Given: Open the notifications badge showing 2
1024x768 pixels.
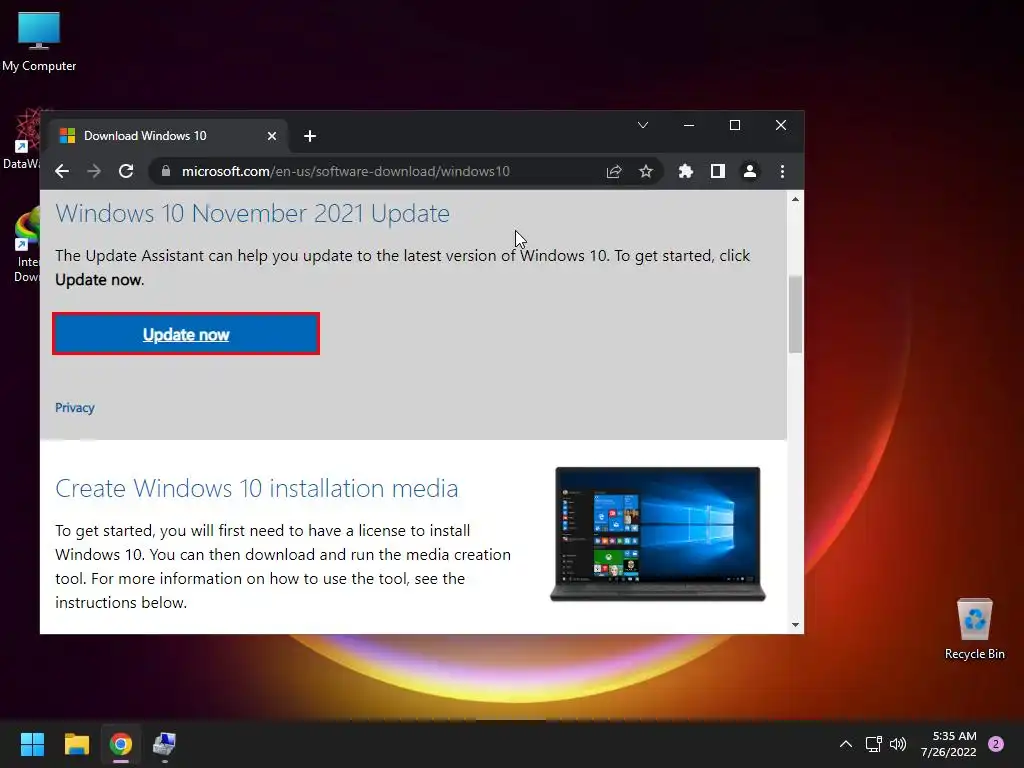Looking at the screenshot, I should pyautogui.click(x=996, y=744).
